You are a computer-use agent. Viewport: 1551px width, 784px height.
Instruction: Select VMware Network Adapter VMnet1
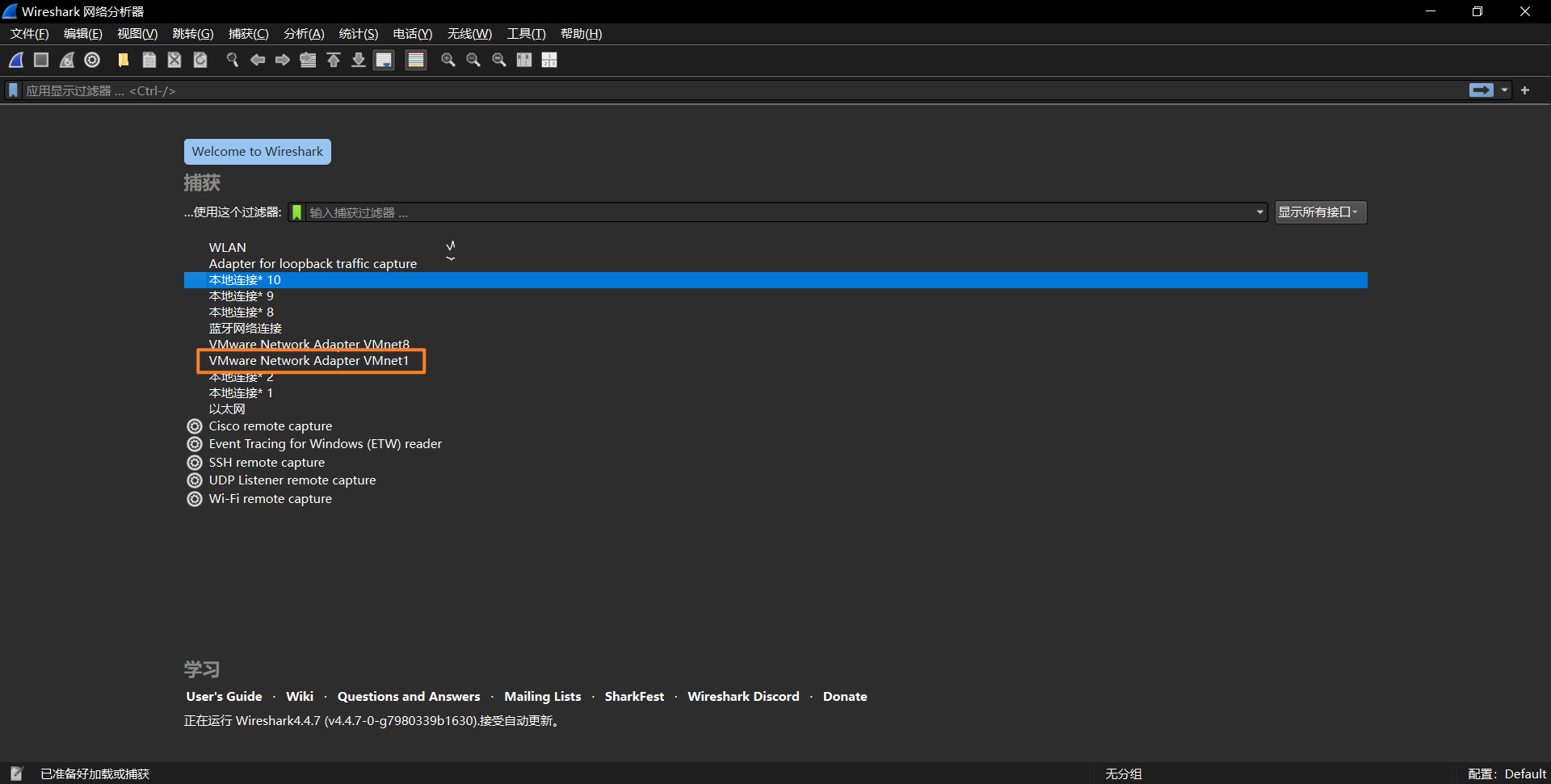pyautogui.click(x=775, y=360)
